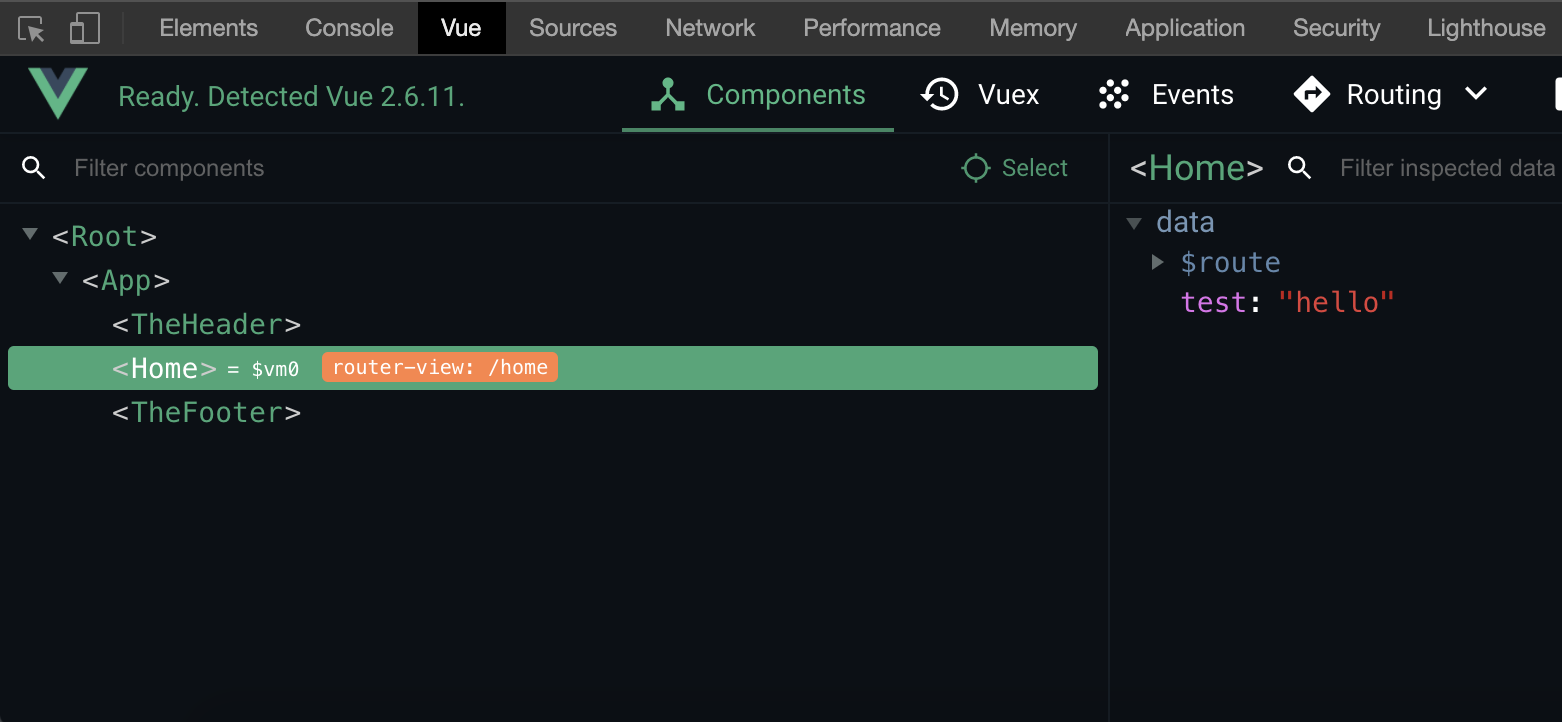Collapse the App tree node arrow
This screenshot has width=1562, height=722.
pos(60,279)
